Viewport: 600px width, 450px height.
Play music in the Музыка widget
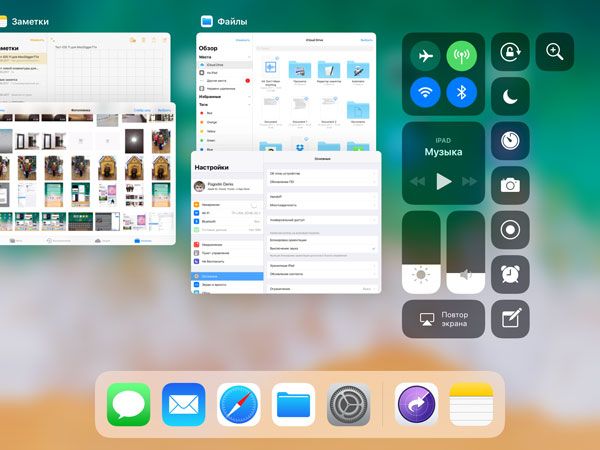[x=443, y=181]
